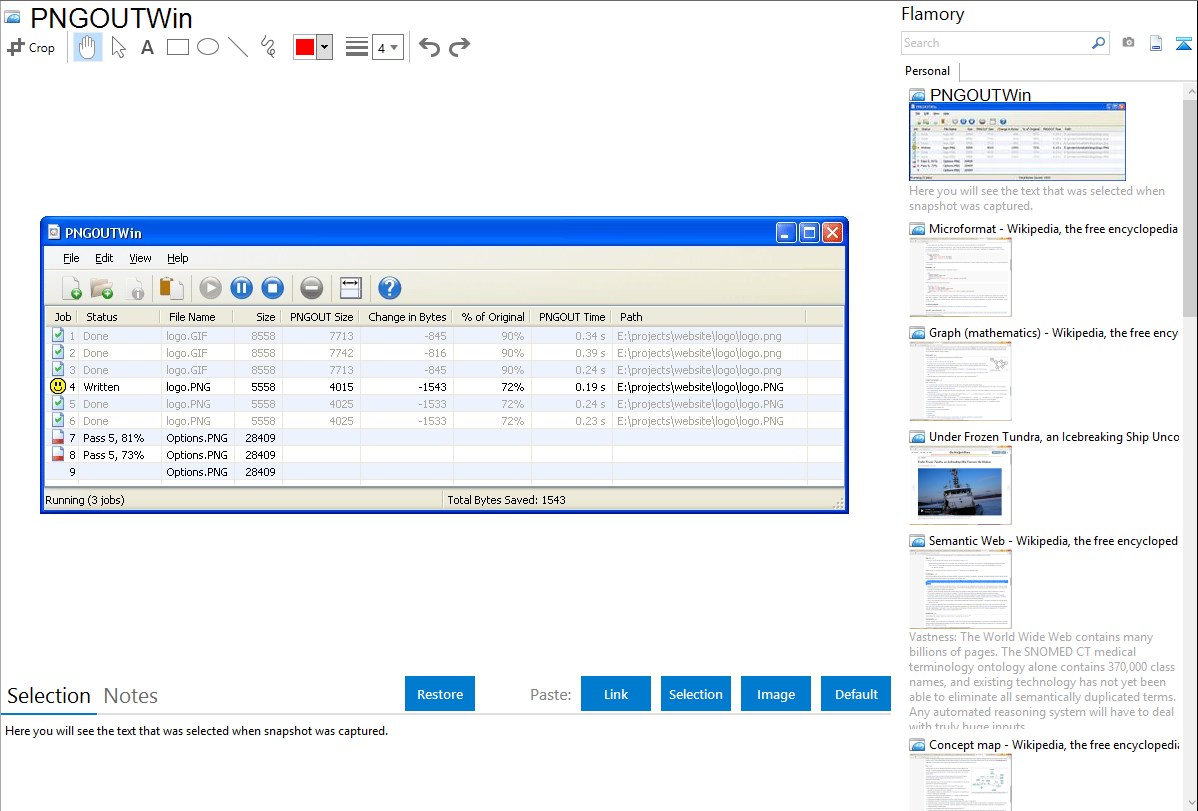This screenshot has height=811, width=1198.
Task: Click the "Total Bytes Saved: 1543" status text
Action: (x=507, y=501)
